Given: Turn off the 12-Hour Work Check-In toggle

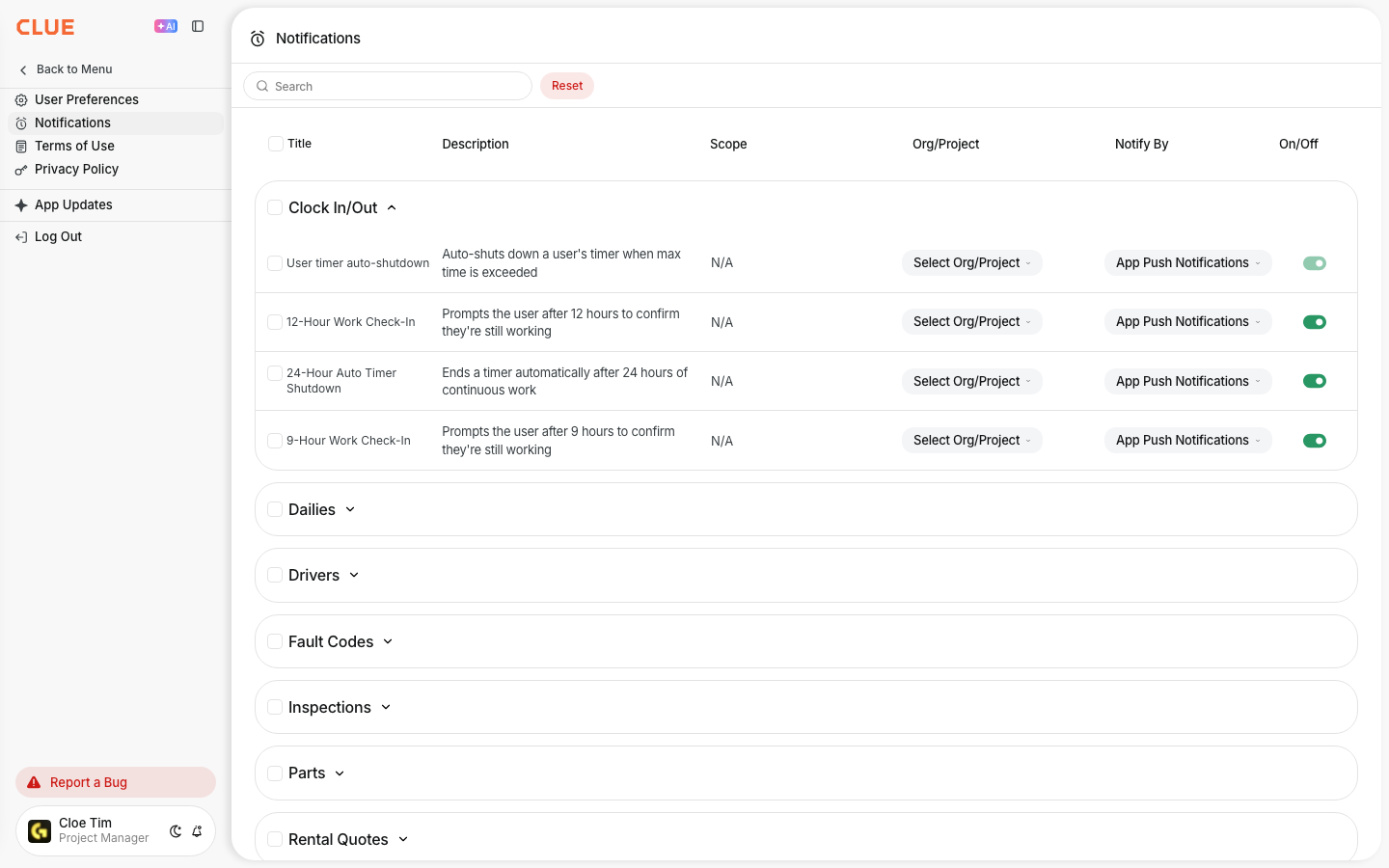Looking at the screenshot, I should coord(1315,322).
